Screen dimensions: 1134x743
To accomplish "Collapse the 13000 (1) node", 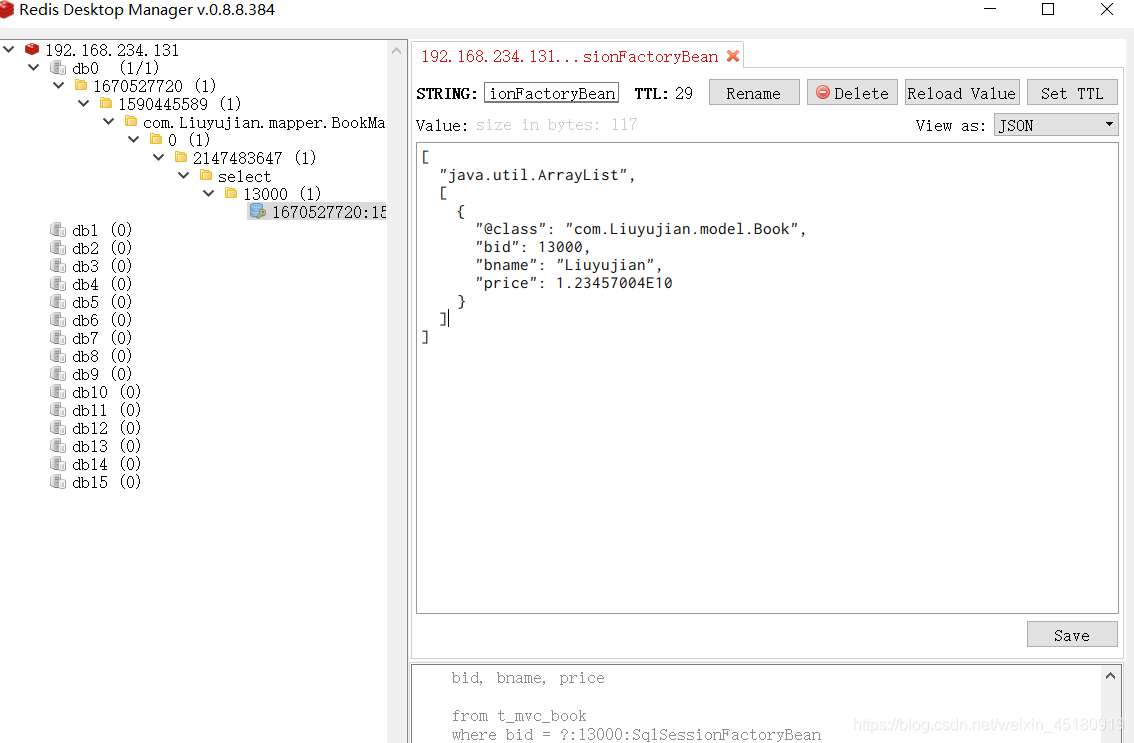I will [x=209, y=193].
